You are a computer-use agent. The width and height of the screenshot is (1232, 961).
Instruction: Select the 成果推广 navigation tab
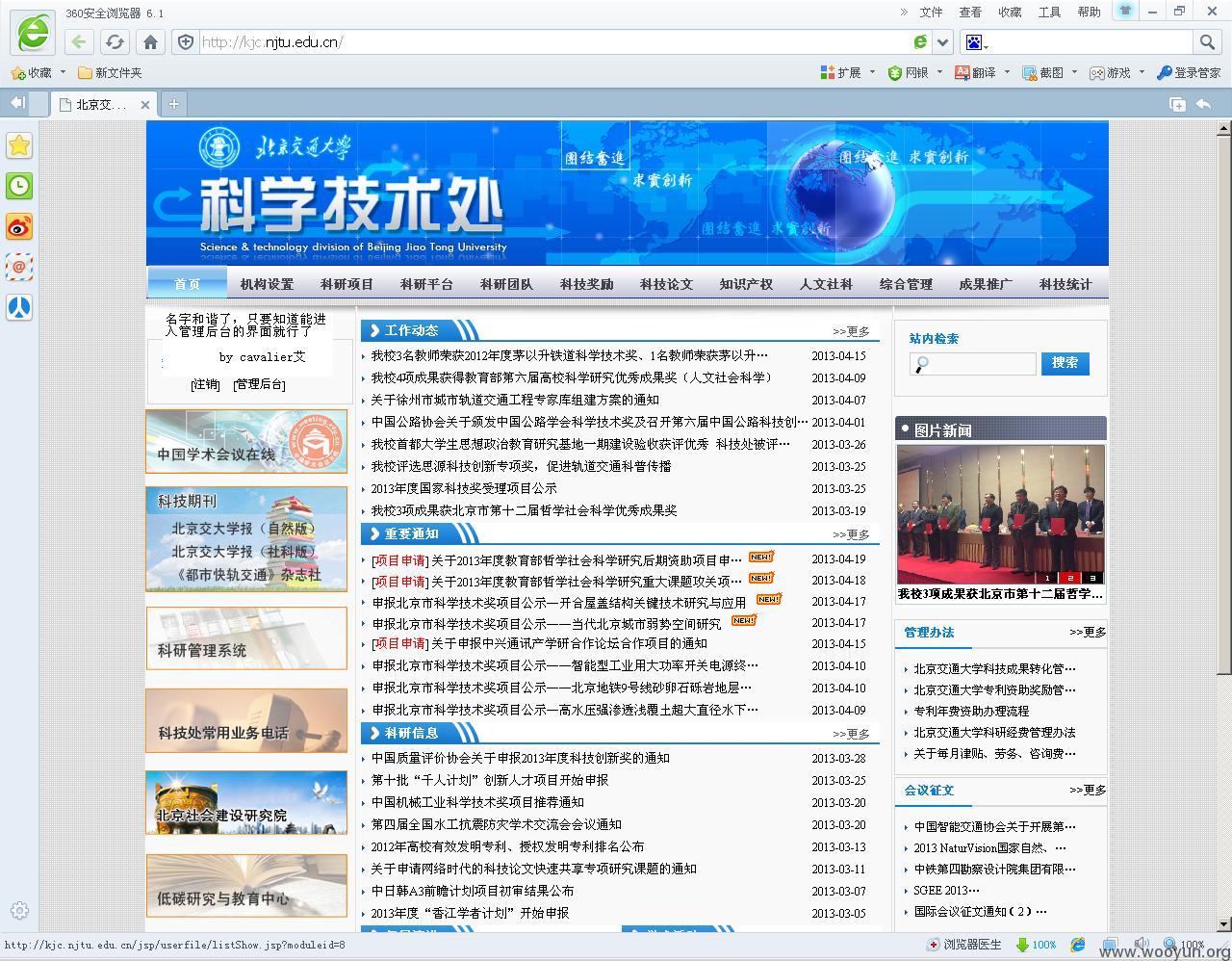pyautogui.click(x=986, y=284)
